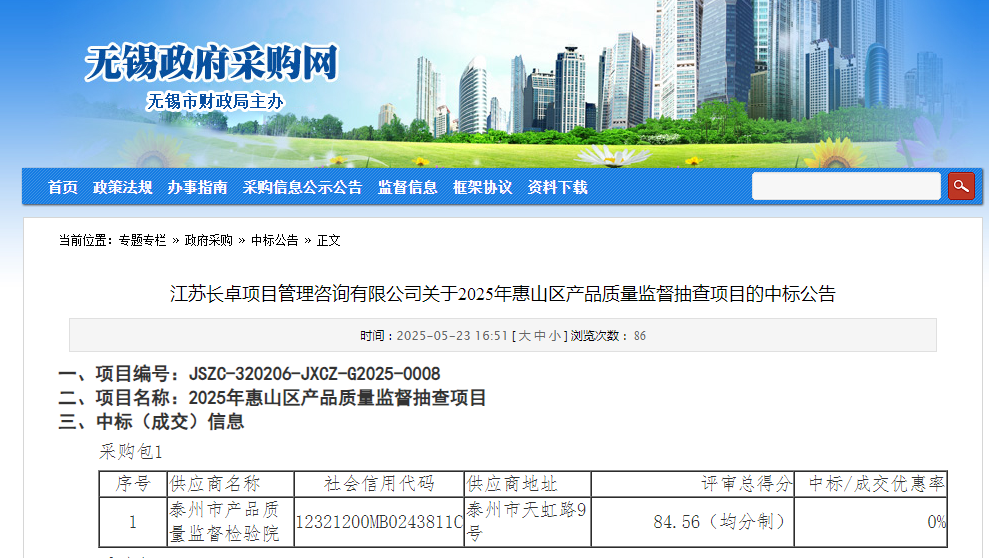Open the 政策法规 menu item

(122, 187)
